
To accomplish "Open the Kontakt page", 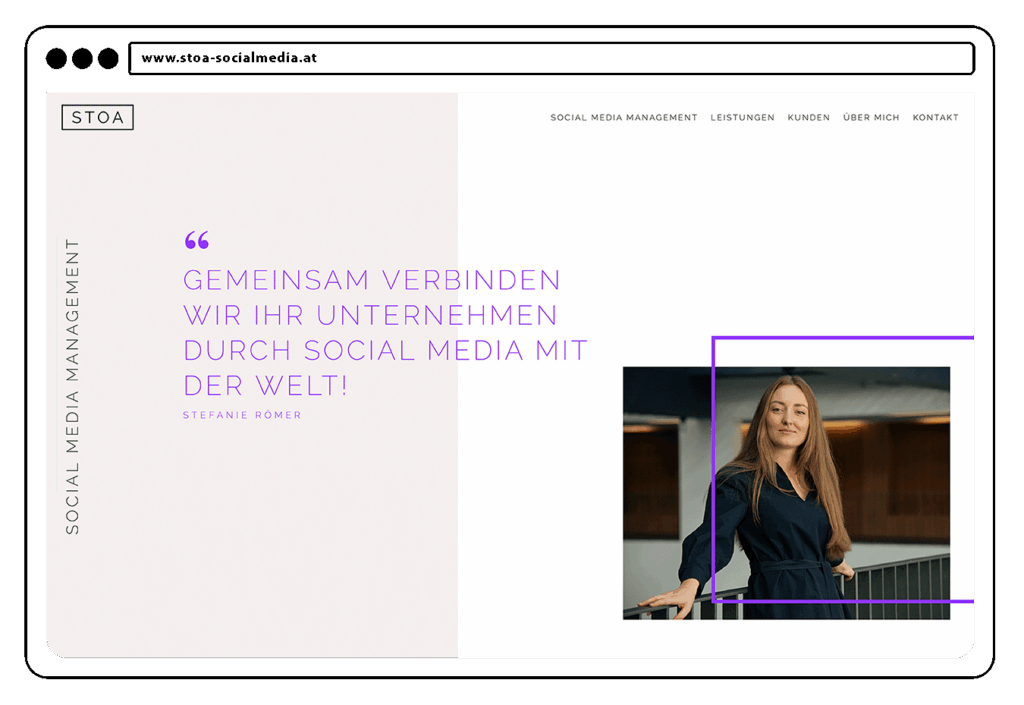I will click(x=935, y=118).
